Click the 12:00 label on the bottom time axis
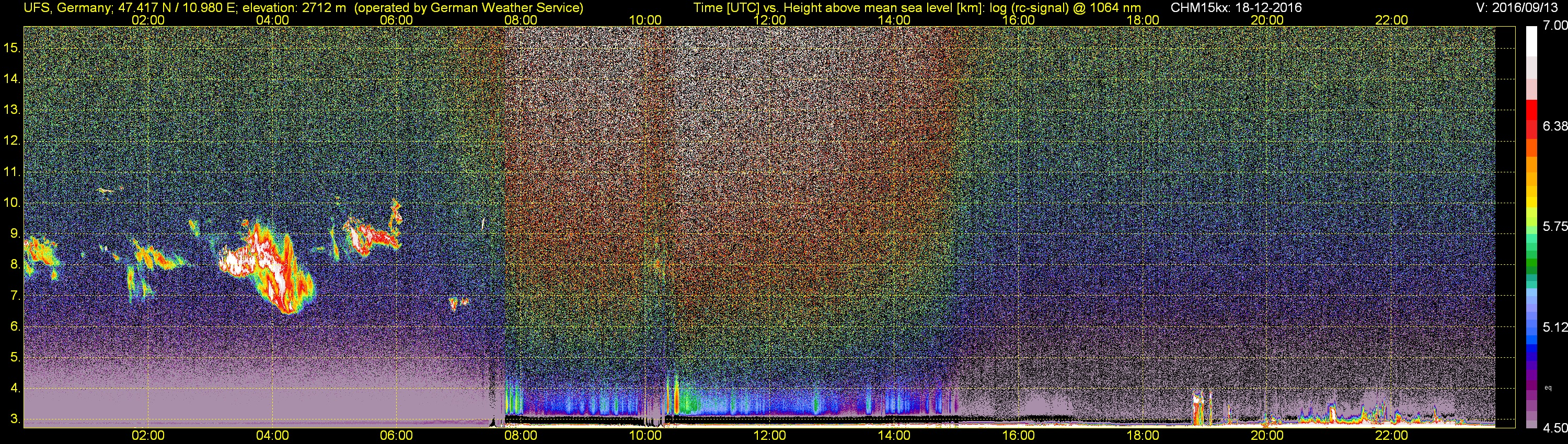The width and height of the screenshot is (1568, 444). click(769, 436)
